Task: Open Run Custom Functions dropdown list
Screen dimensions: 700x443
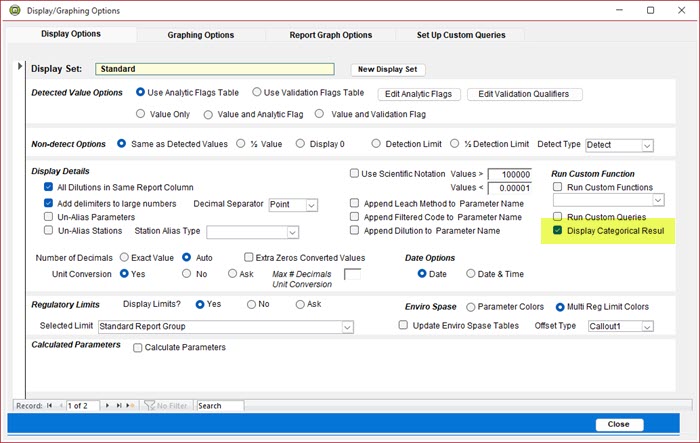Action: click(x=658, y=200)
